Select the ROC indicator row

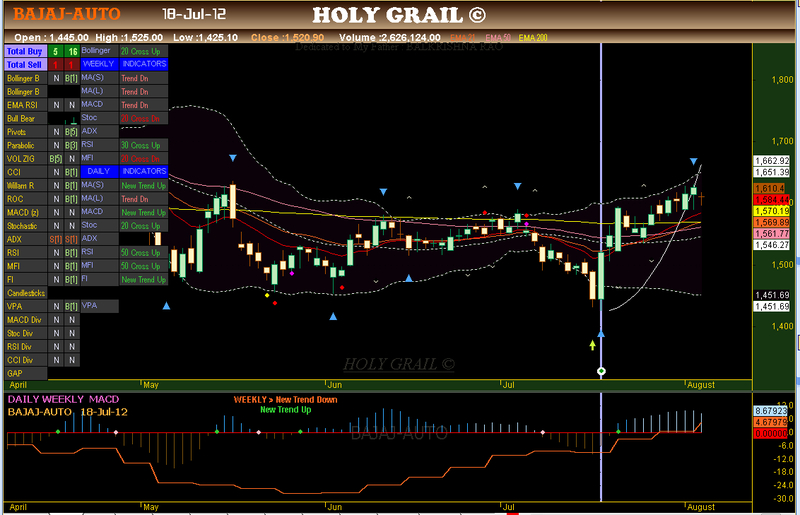26,199
